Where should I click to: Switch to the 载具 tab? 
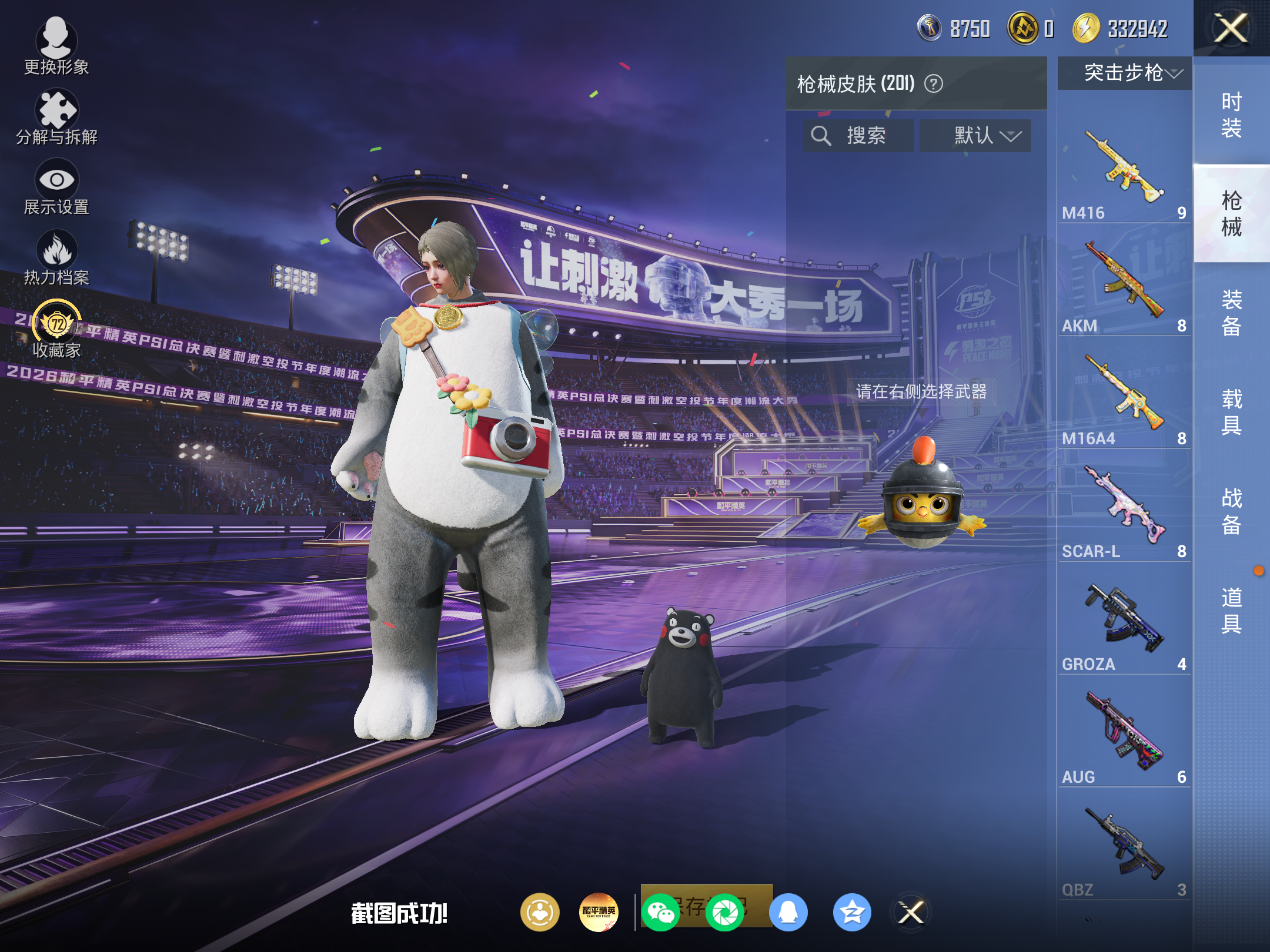click(1231, 411)
